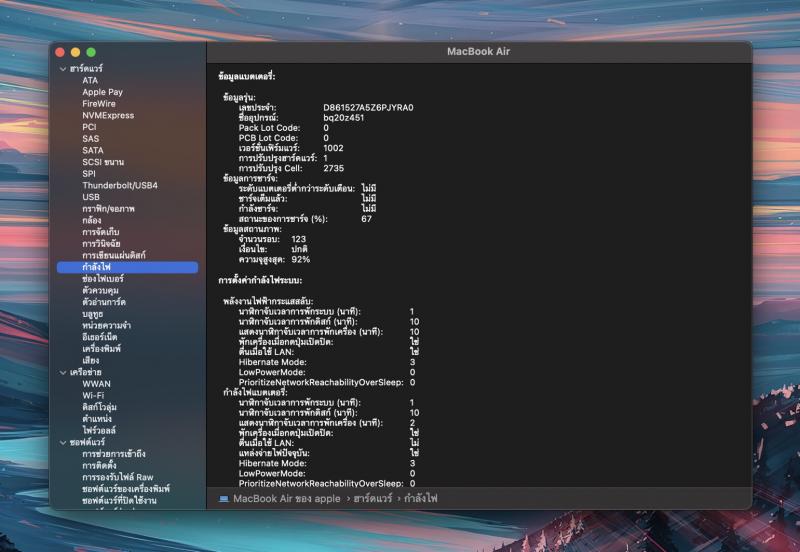
Task: Open ดิสก์โวลุ่ม entry
Action: pyautogui.click(x=99, y=407)
